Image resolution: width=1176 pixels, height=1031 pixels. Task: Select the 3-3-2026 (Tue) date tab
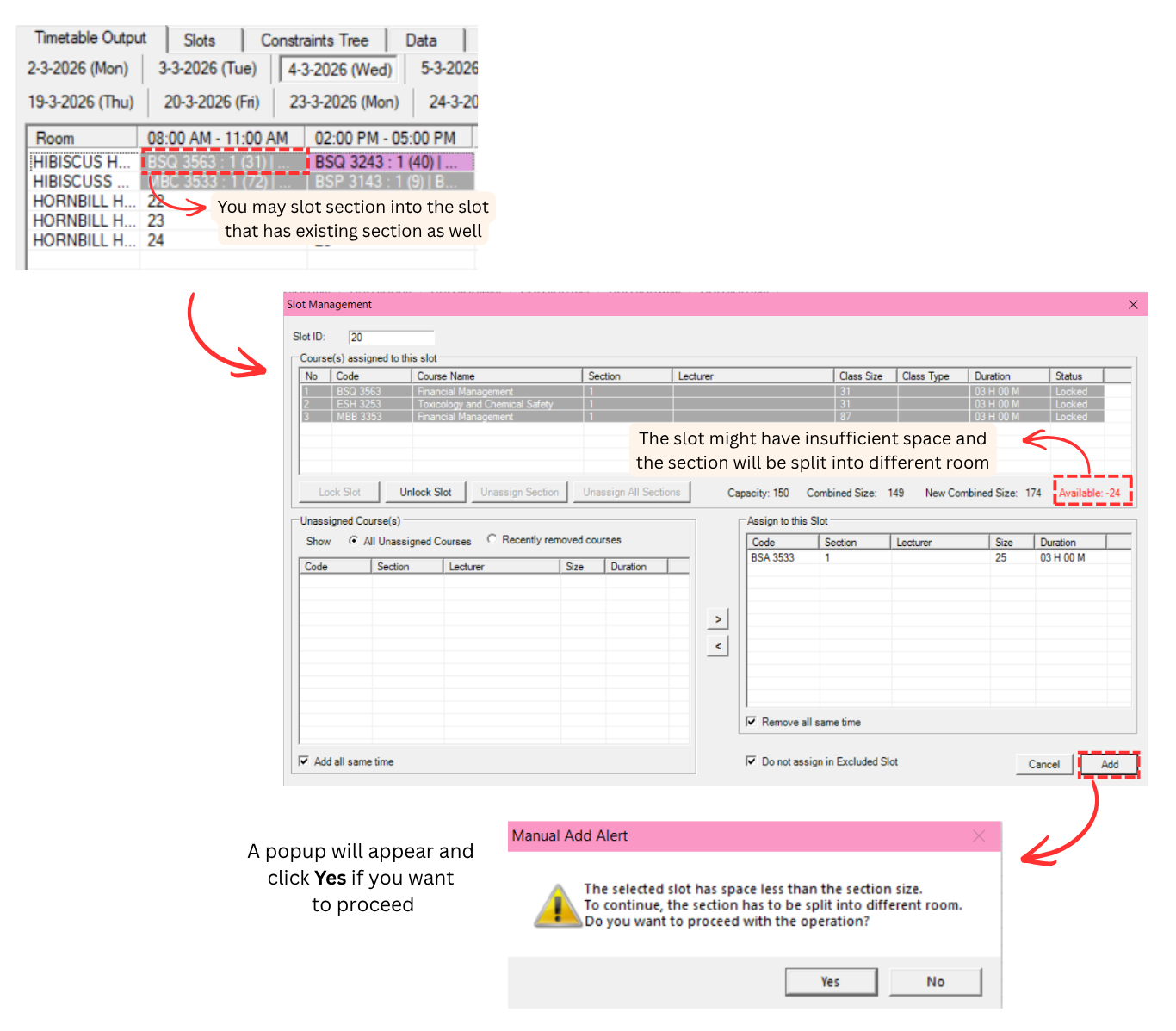pos(207,69)
